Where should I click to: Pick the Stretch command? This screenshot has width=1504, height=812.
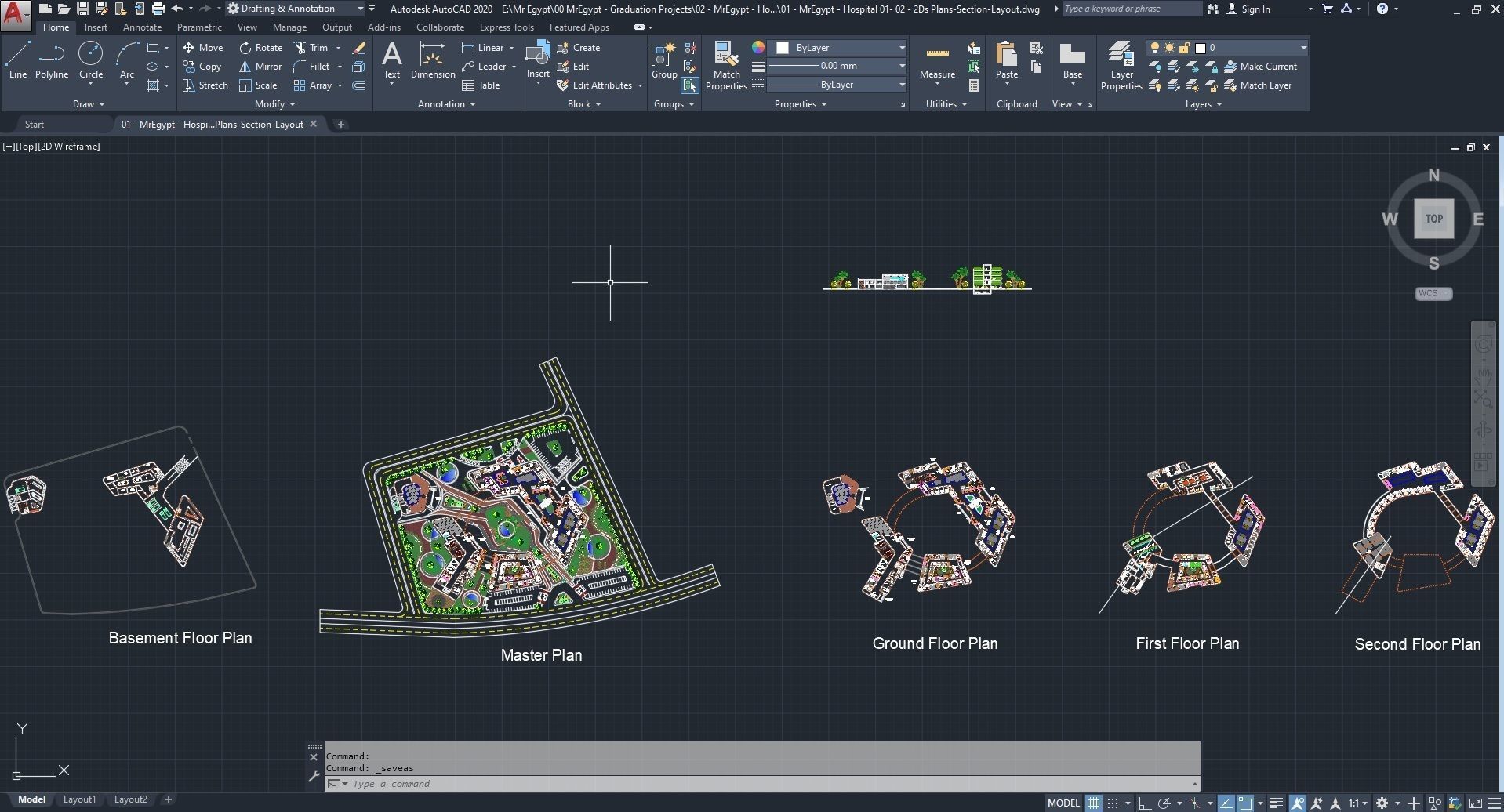[x=205, y=85]
